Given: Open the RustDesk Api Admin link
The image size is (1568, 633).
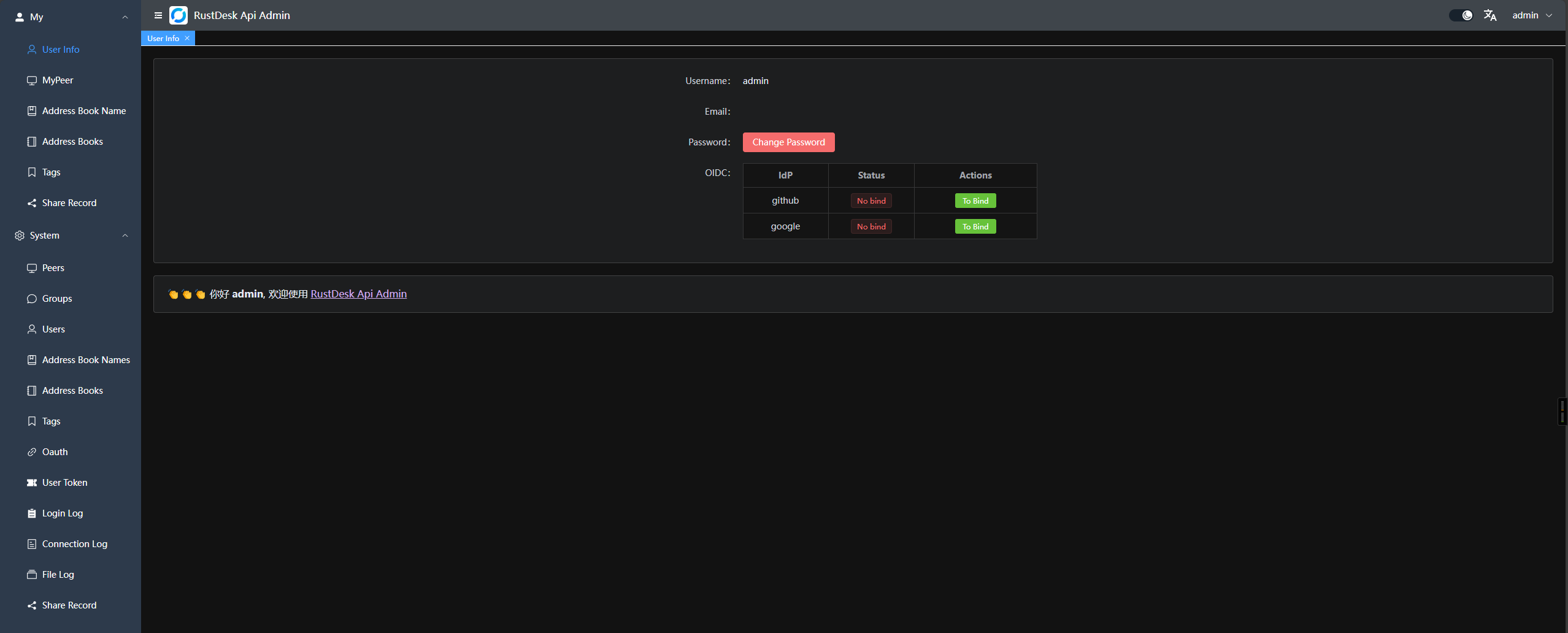Looking at the screenshot, I should coord(358,294).
